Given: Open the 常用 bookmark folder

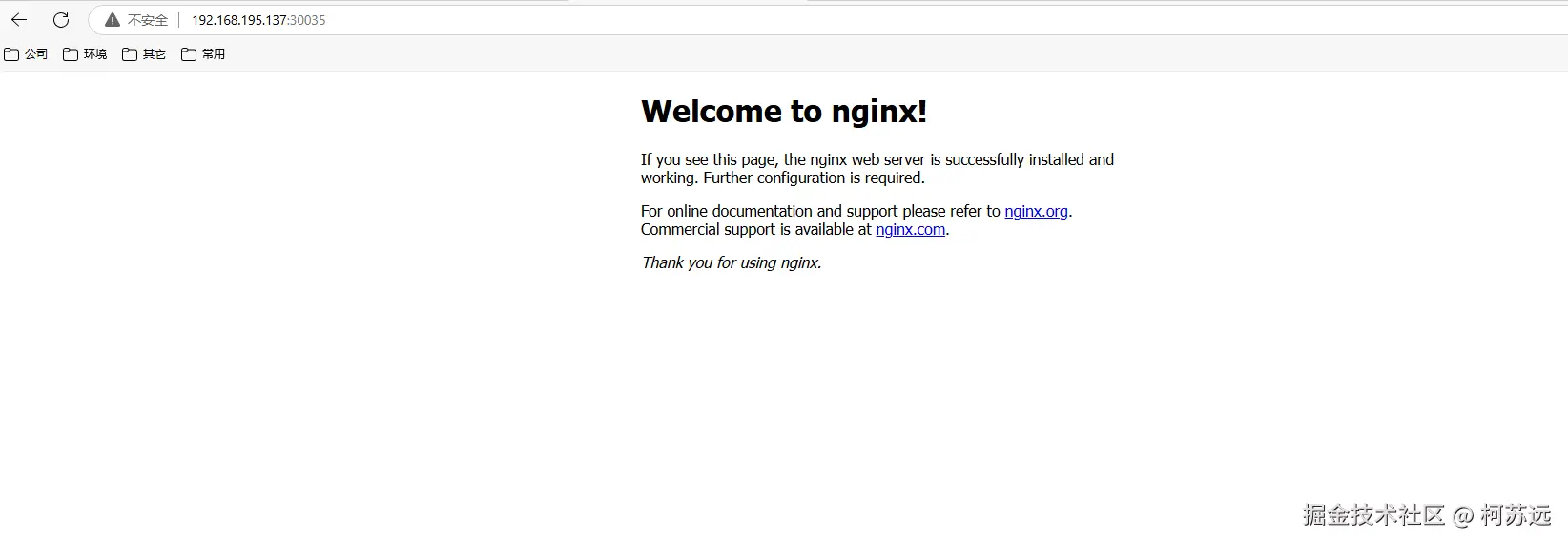Looking at the screenshot, I should click(203, 54).
